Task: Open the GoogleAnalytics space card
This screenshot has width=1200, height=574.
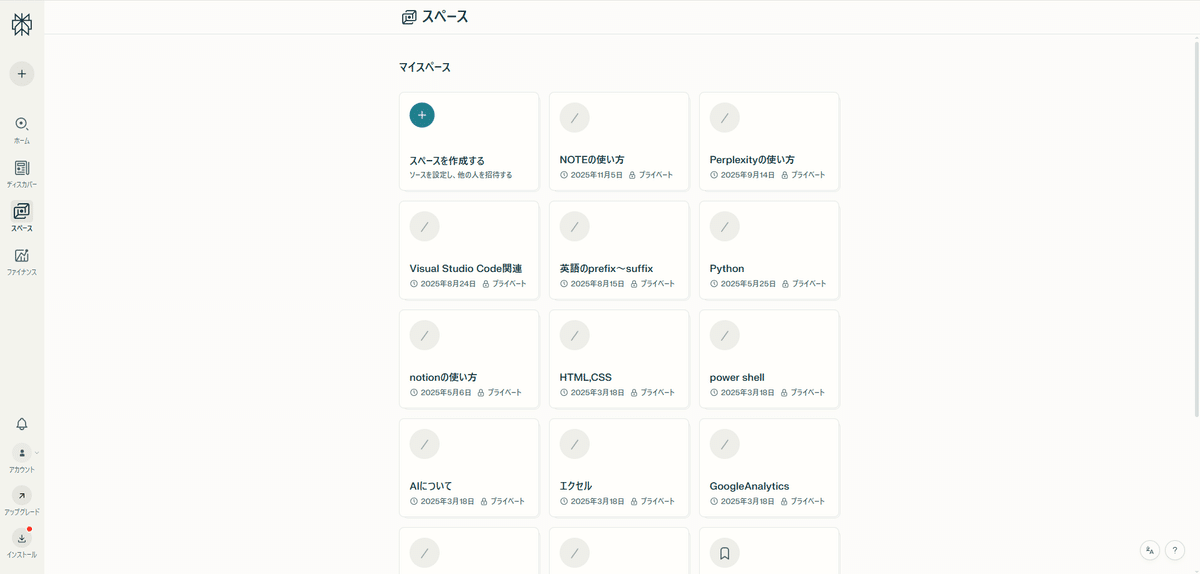Action: pos(768,467)
